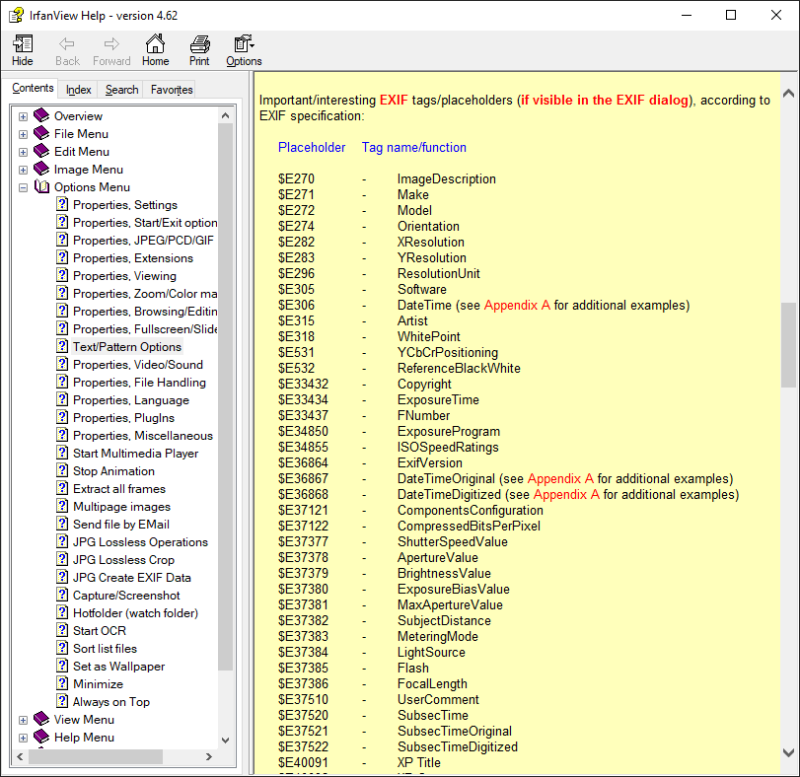Click the page icon beside Multipage images
The image size is (800, 777).
pyautogui.click(x=62, y=506)
